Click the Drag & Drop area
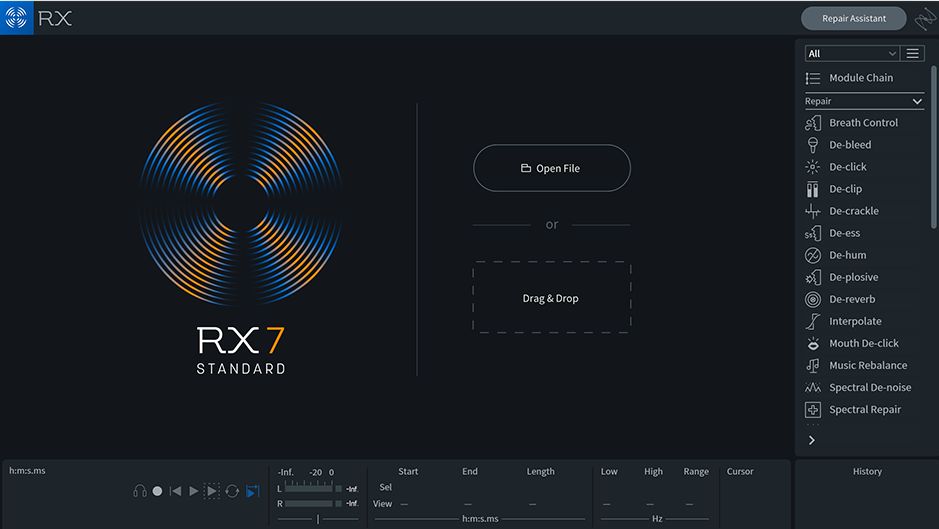The width and height of the screenshot is (939, 529). coord(552,298)
